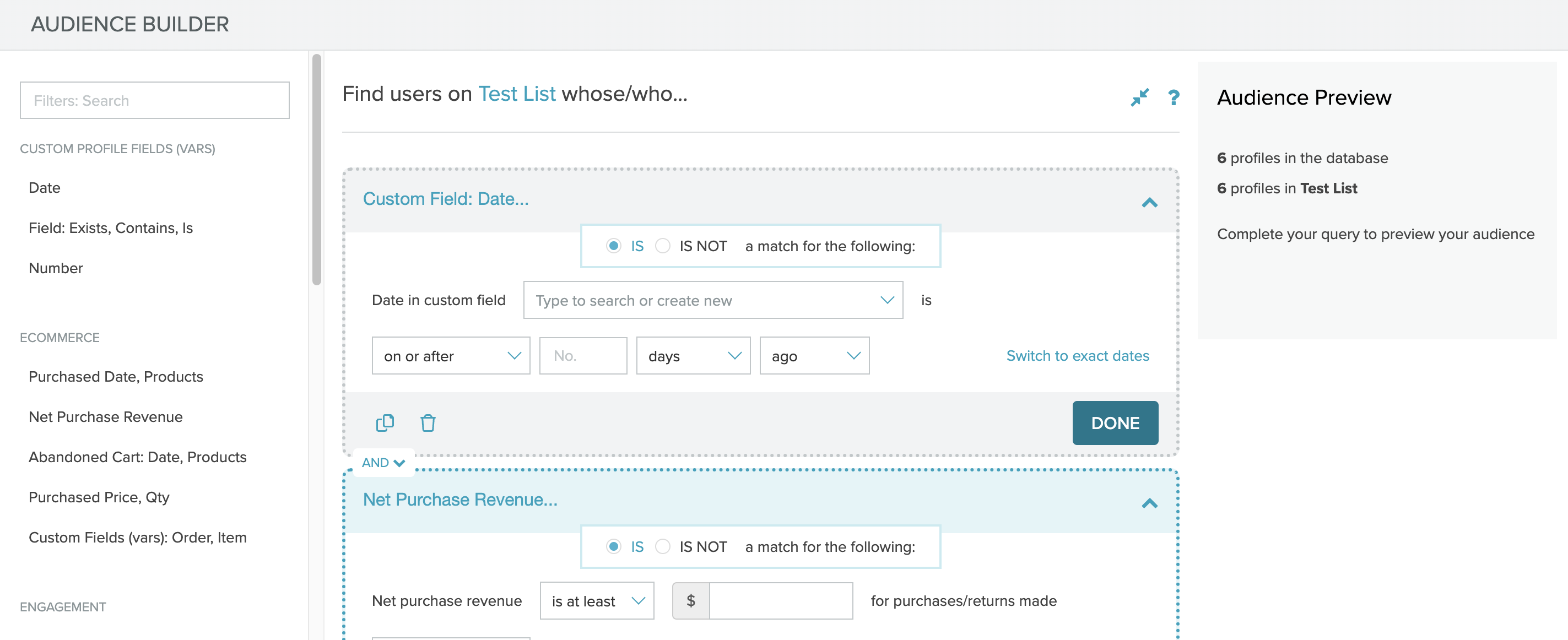Click the filter list vertical scrollbar

(x=317, y=170)
